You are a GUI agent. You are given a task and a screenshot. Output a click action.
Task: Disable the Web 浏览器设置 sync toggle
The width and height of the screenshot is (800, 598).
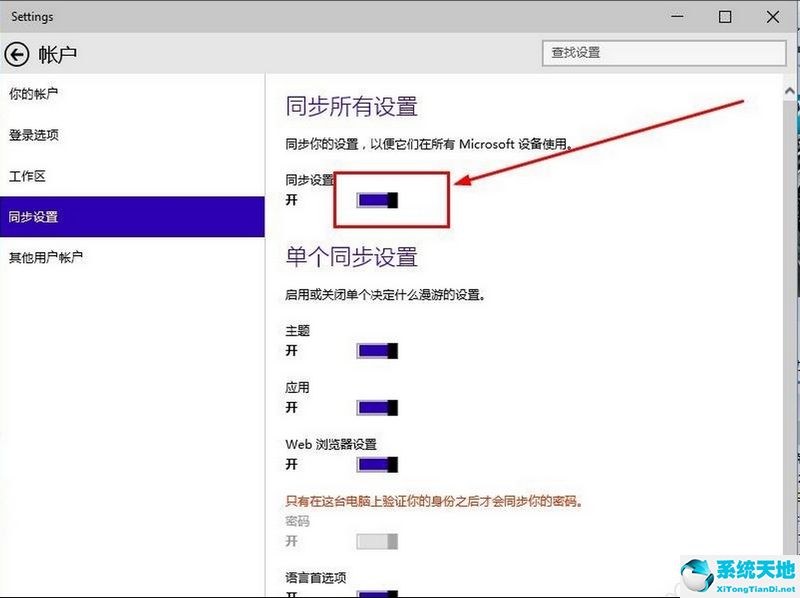click(377, 465)
